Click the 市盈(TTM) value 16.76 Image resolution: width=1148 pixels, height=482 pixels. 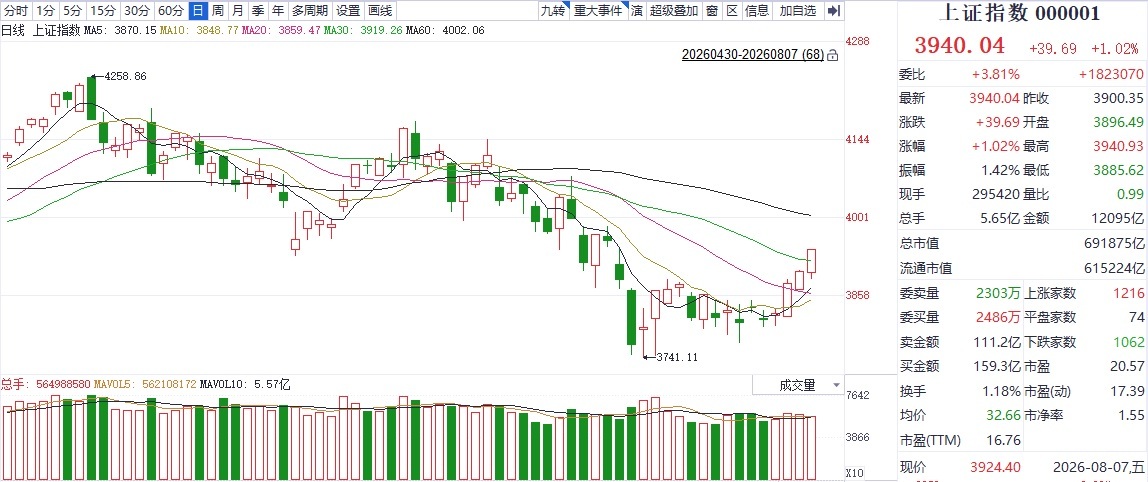pos(1003,440)
